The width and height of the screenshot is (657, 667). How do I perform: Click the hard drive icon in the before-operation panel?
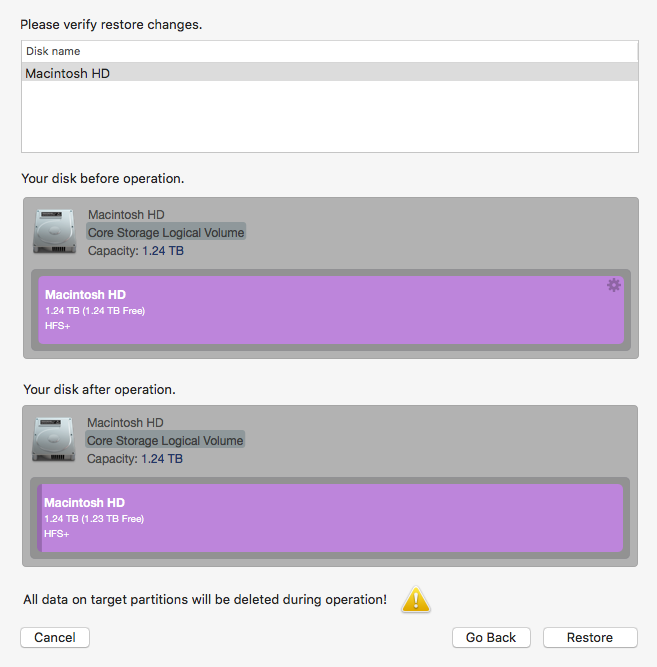pos(54,231)
